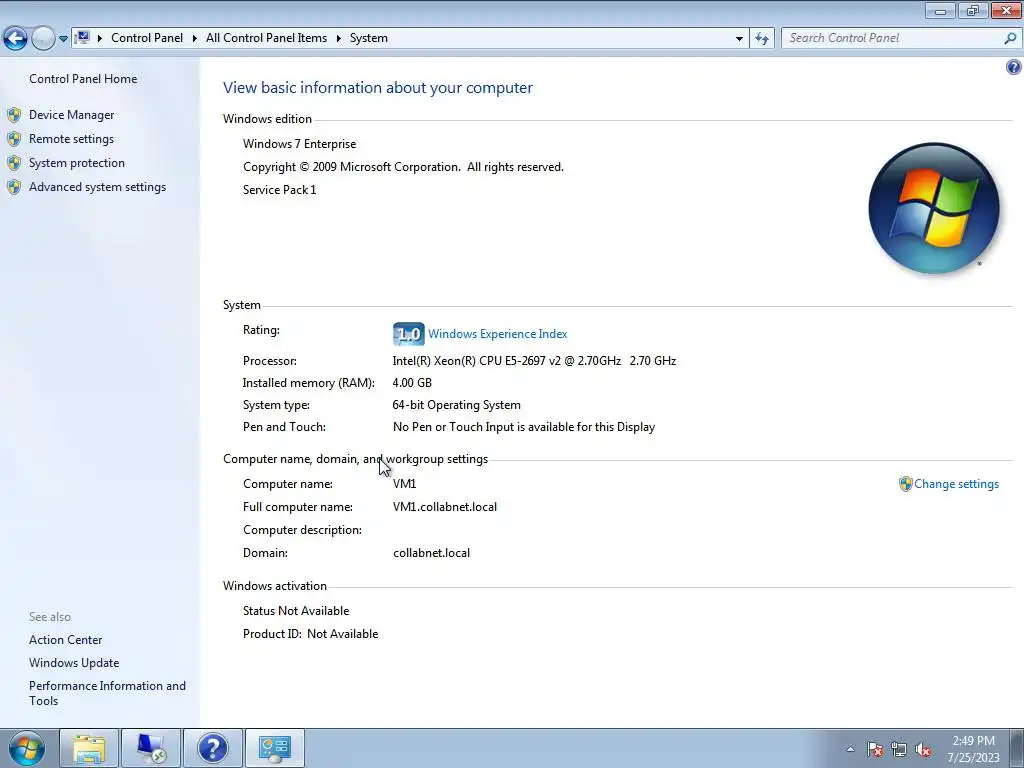Select the Control Panel taskbar button

[275, 748]
